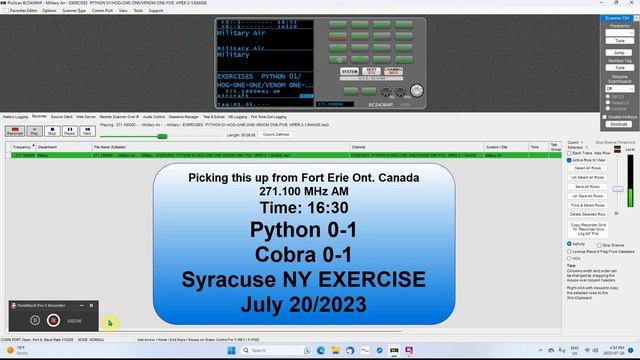The width and height of the screenshot is (640, 360).
Task: Select the VOX radio button
Action: (x=569, y=258)
